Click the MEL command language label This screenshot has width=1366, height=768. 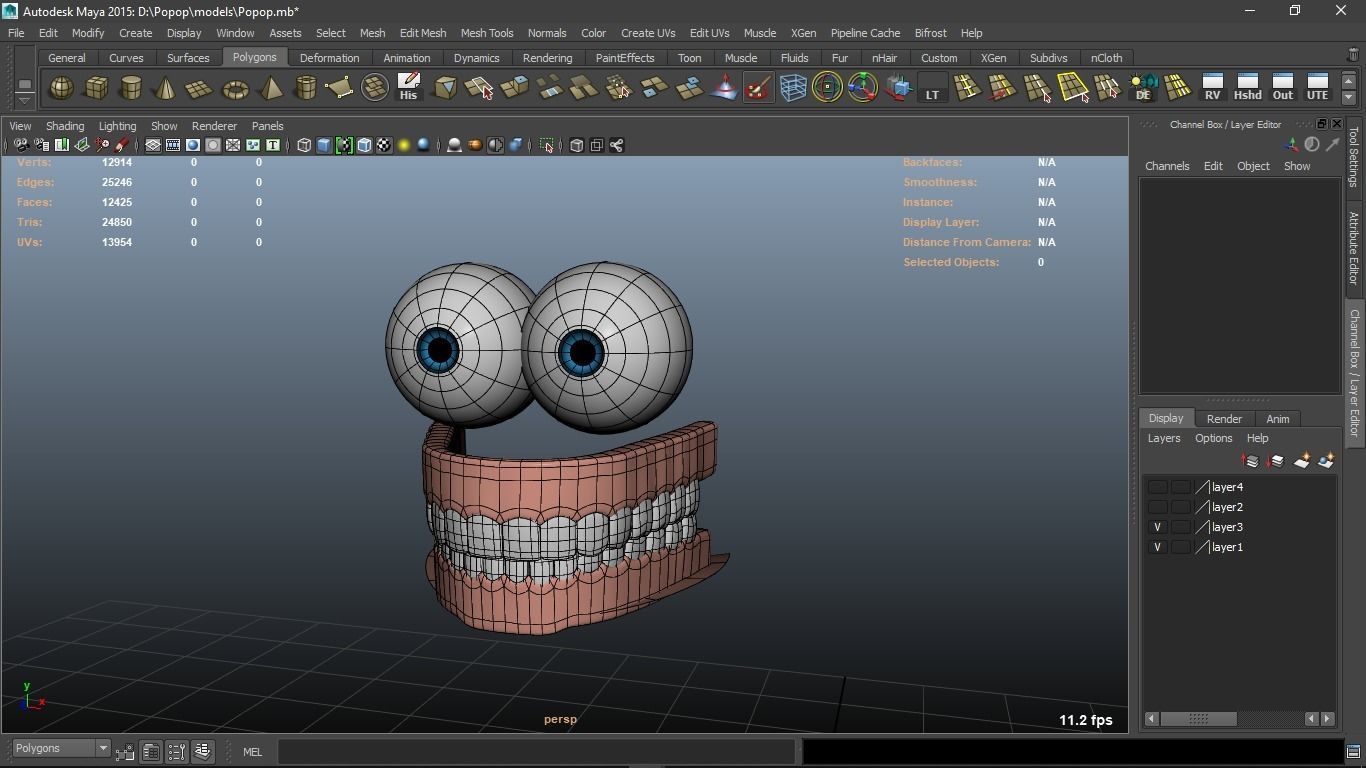pos(252,752)
